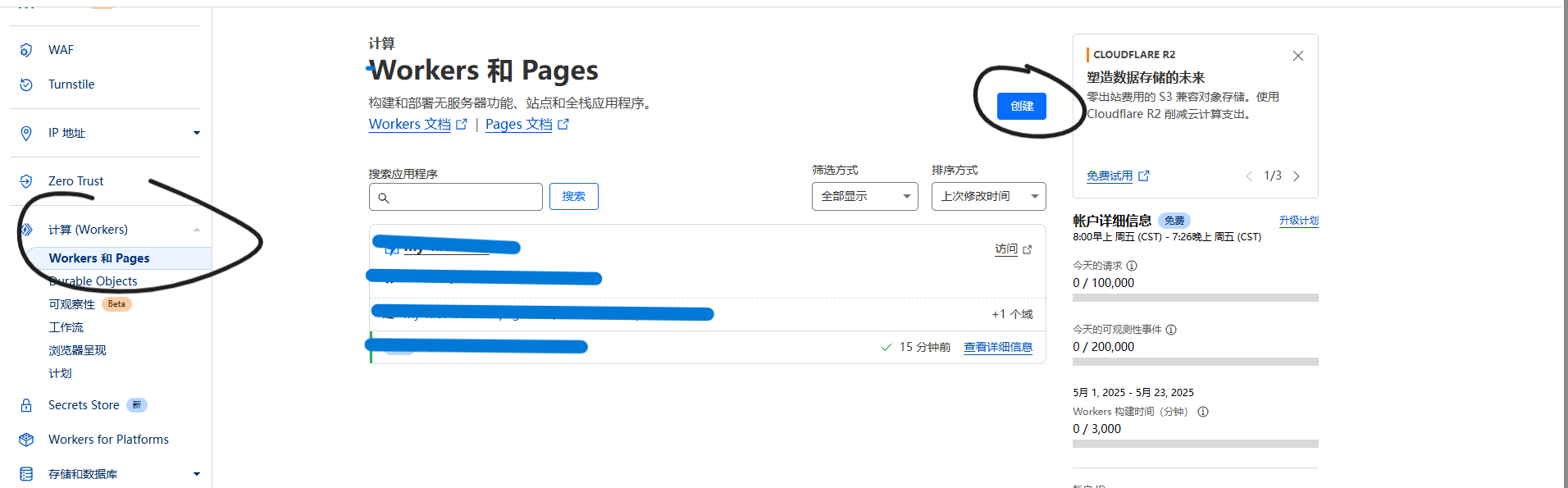Collapse the 计算 (Workers) sidebar section
Viewport: 1568px width, 488px height.
(x=196, y=230)
